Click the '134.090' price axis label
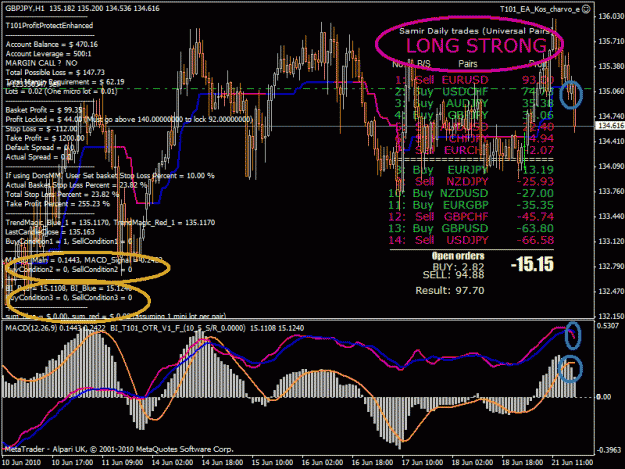The height and width of the screenshot is (469, 625). 610,166
